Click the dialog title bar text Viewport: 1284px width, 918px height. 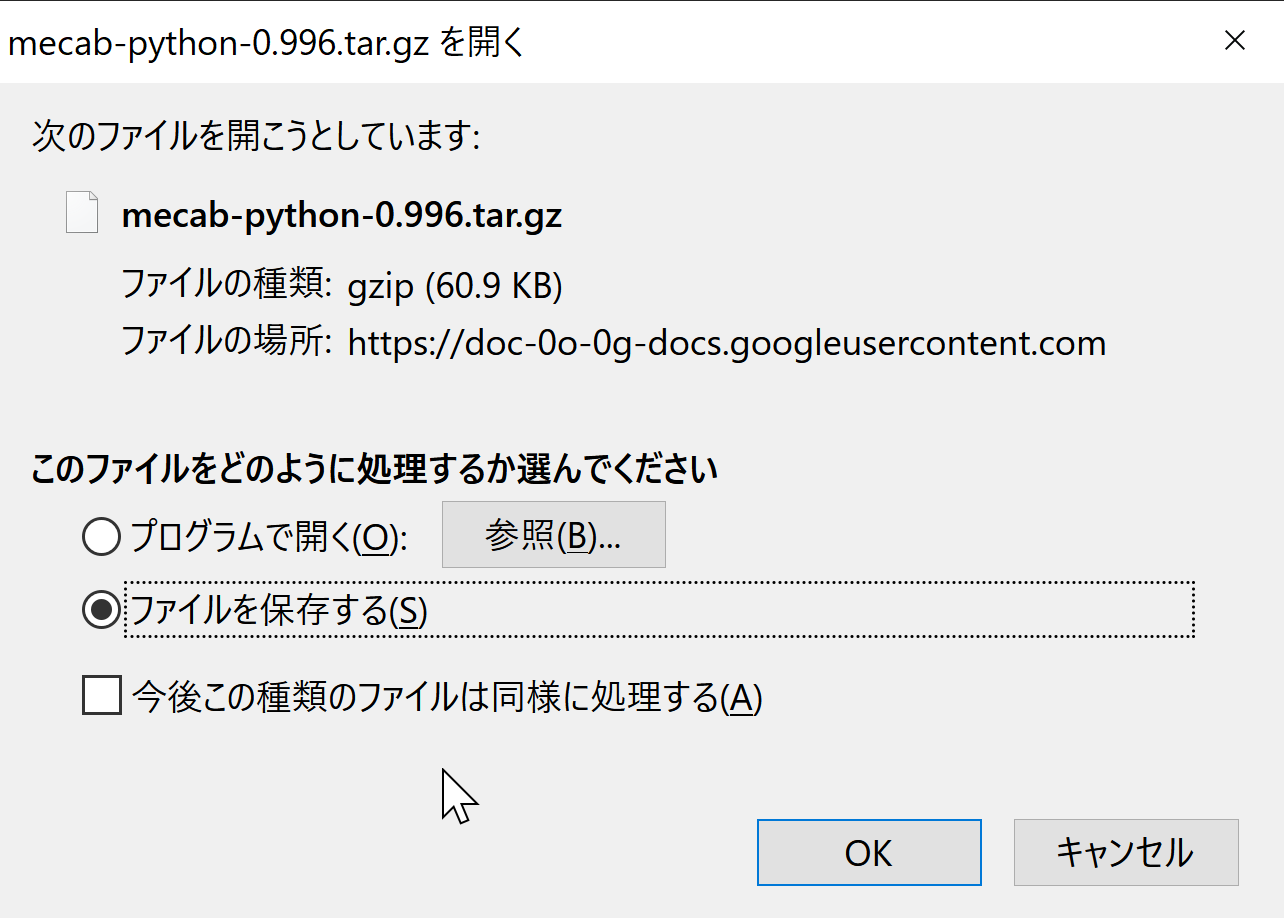[266, 43]
